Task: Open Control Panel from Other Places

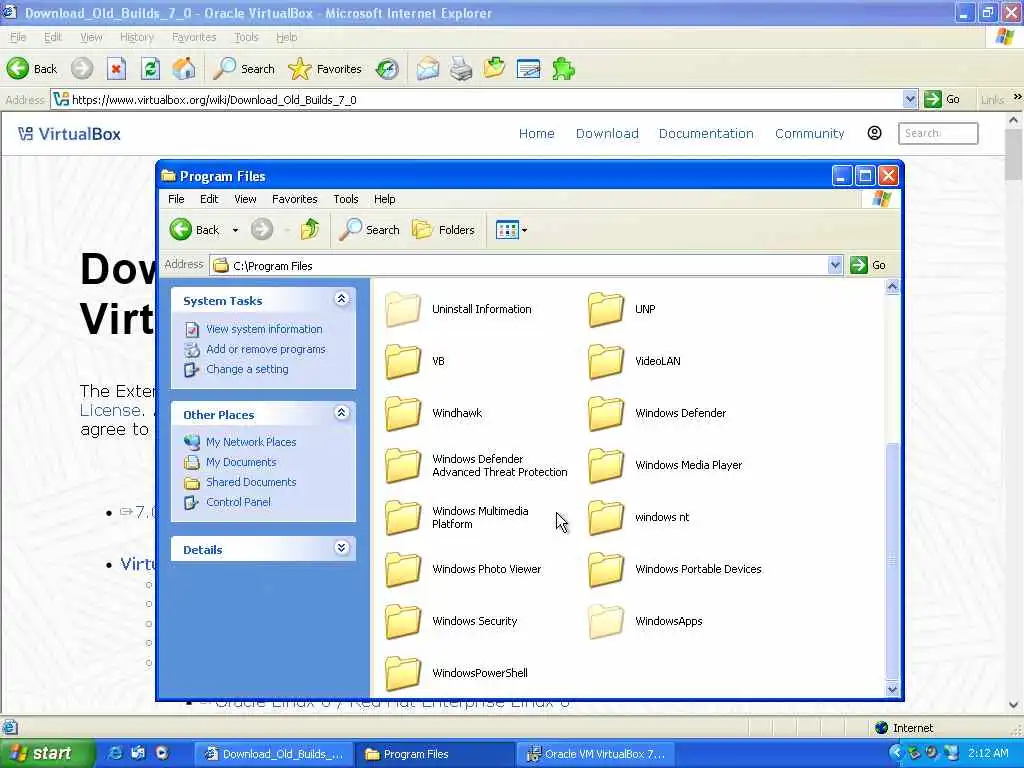Action: [x=238, y=502]
